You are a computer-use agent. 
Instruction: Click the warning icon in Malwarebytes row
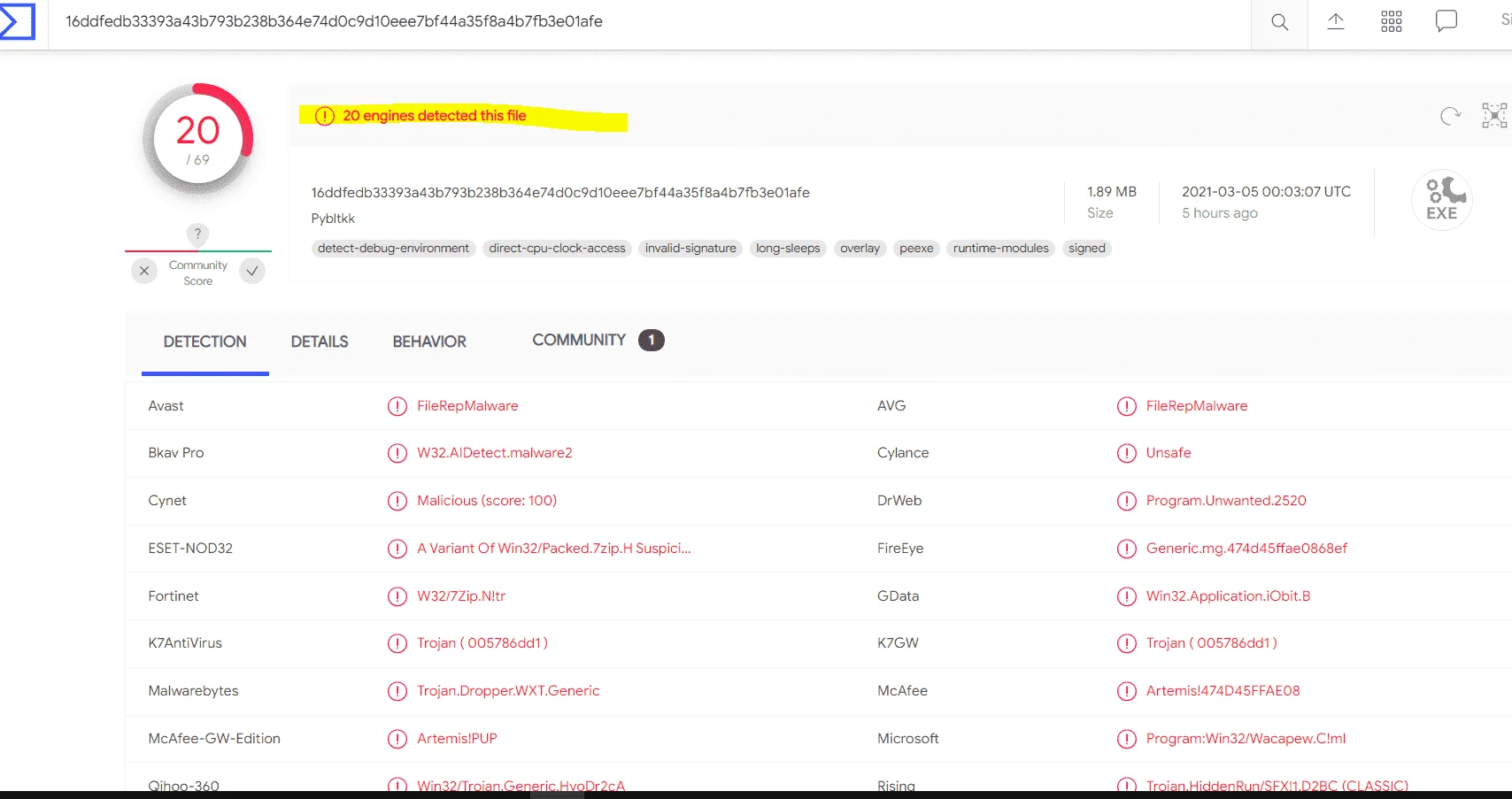pos(397,691)
